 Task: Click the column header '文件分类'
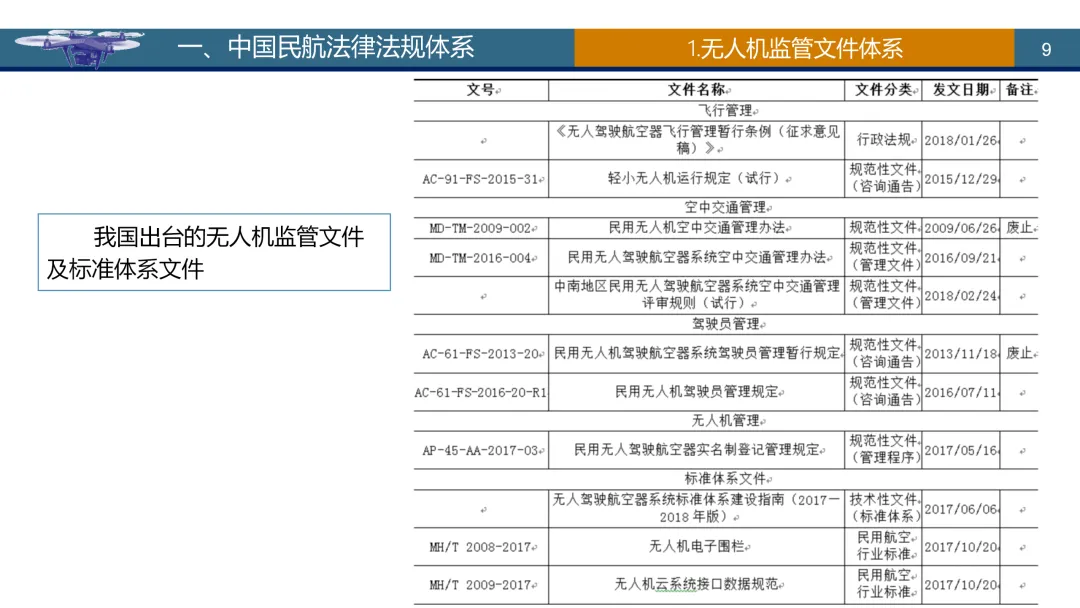(x=884, y=90)
